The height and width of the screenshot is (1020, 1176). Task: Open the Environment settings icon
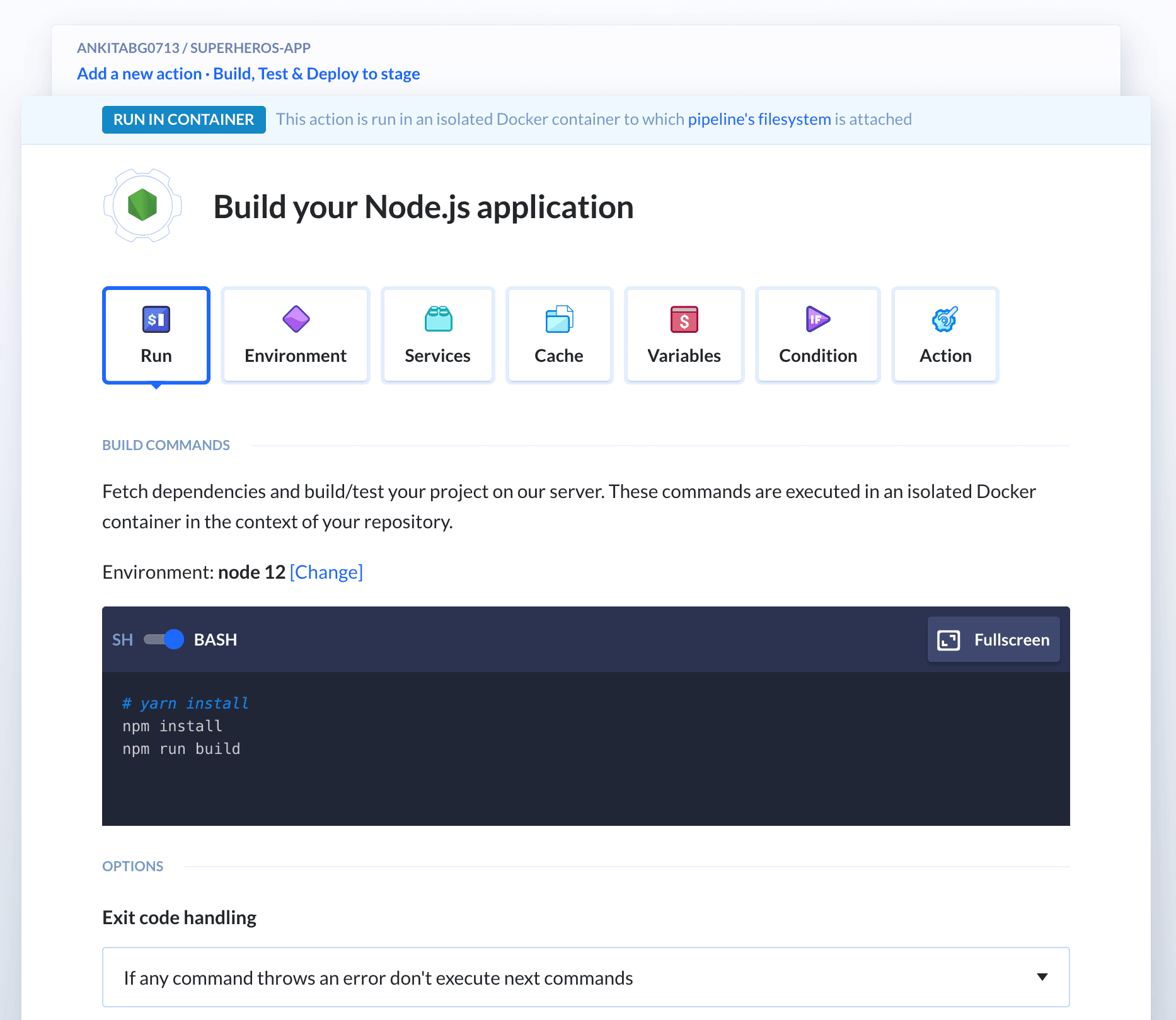[295, 320]
